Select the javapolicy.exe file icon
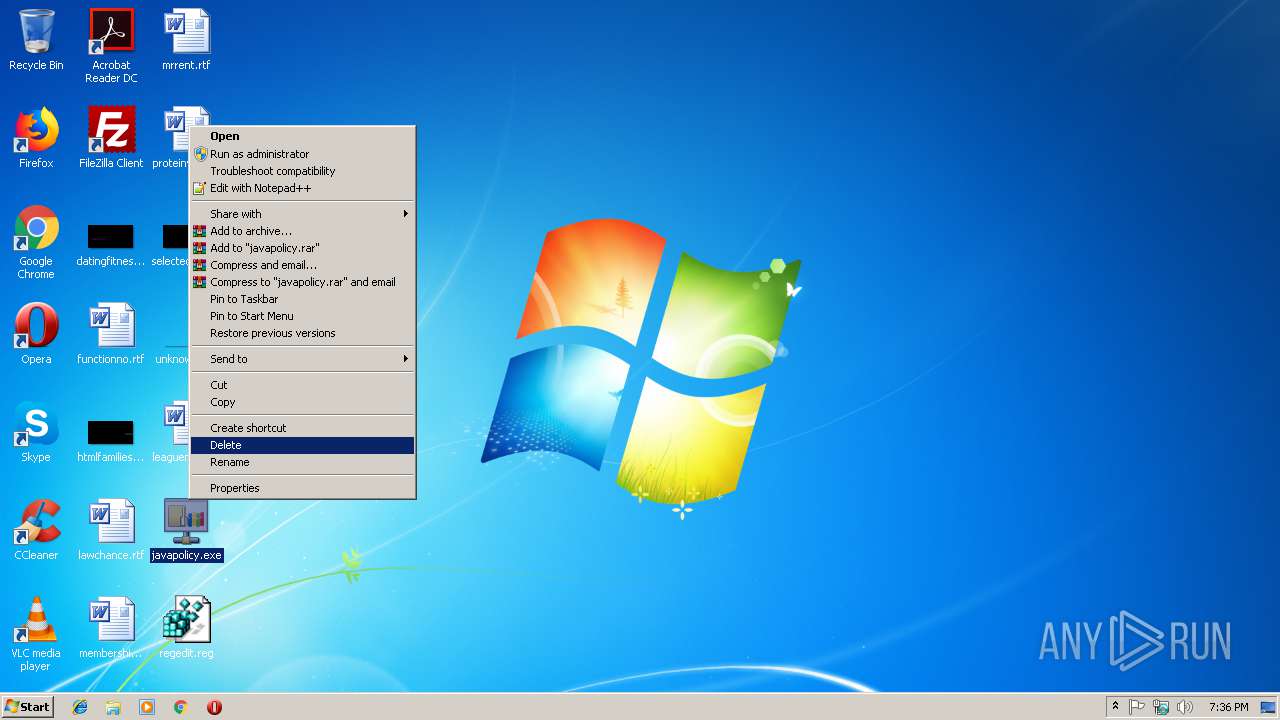The height and width of the screenshot is (720, 1280). (186, 530)
